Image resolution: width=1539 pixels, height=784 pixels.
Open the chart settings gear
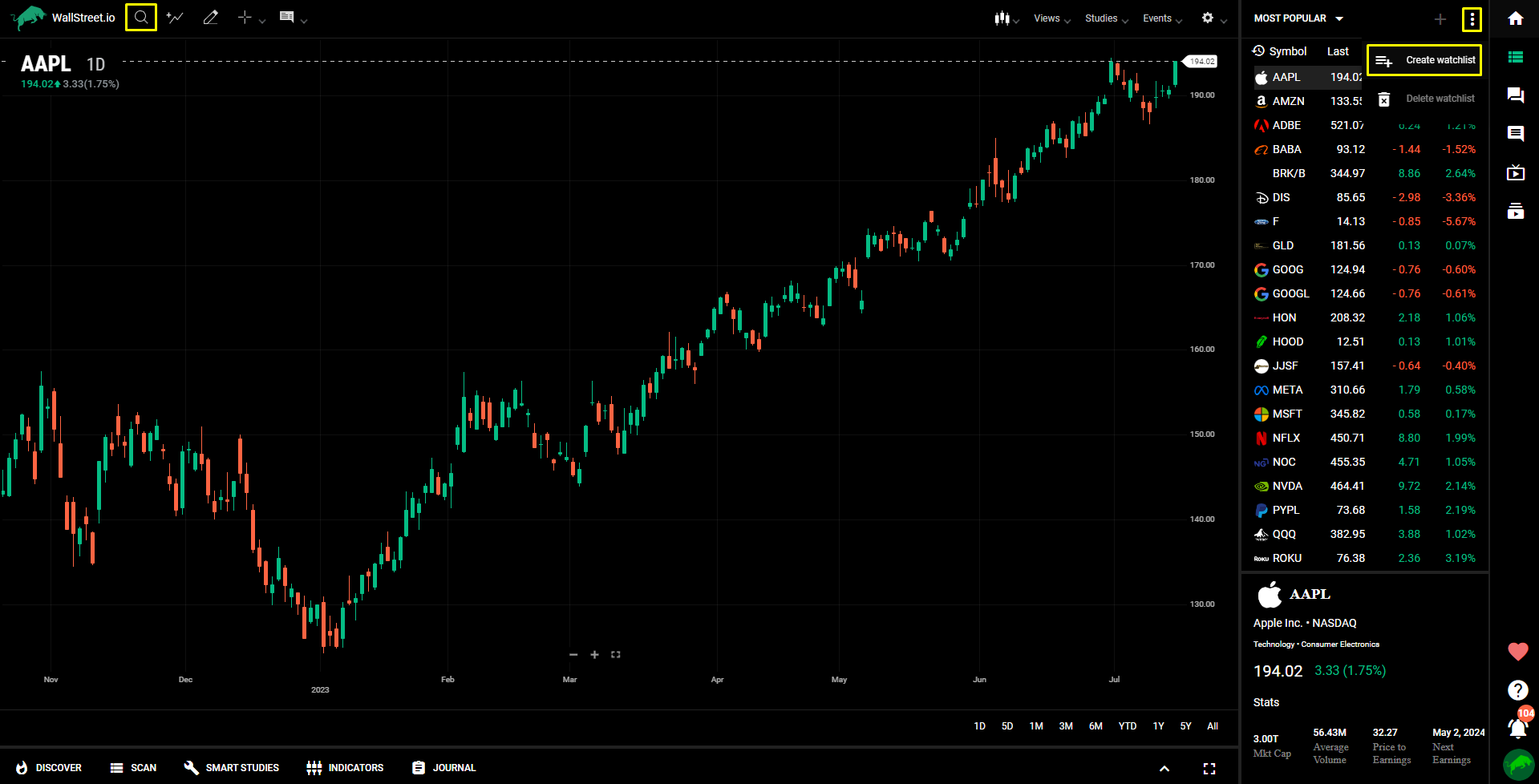pyautogui.click(x=1208, y=18)
